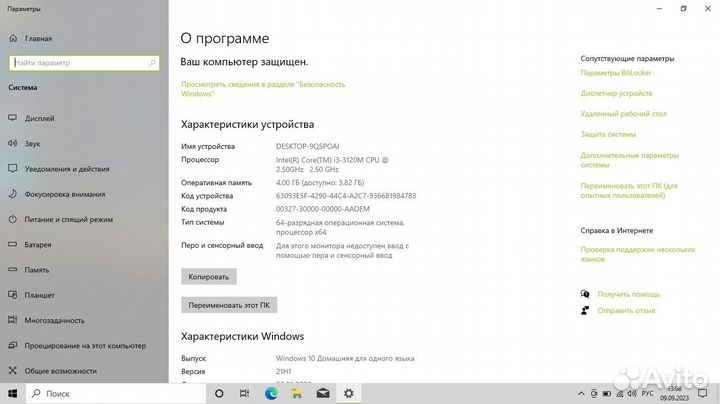Select Фокусировка внимания moon icon

pyautogui.click(x=13, y=194)
